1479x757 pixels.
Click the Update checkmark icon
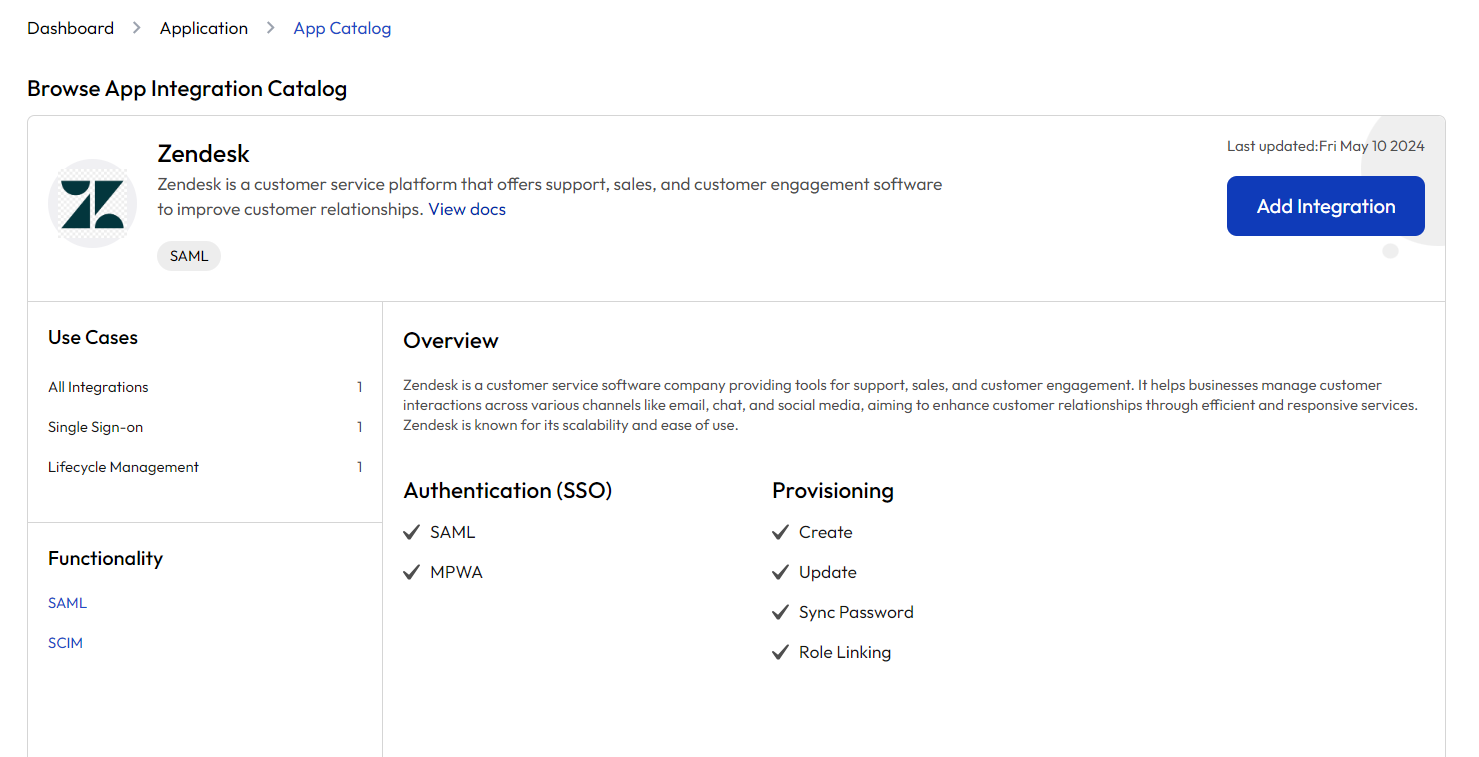point(781,573)
